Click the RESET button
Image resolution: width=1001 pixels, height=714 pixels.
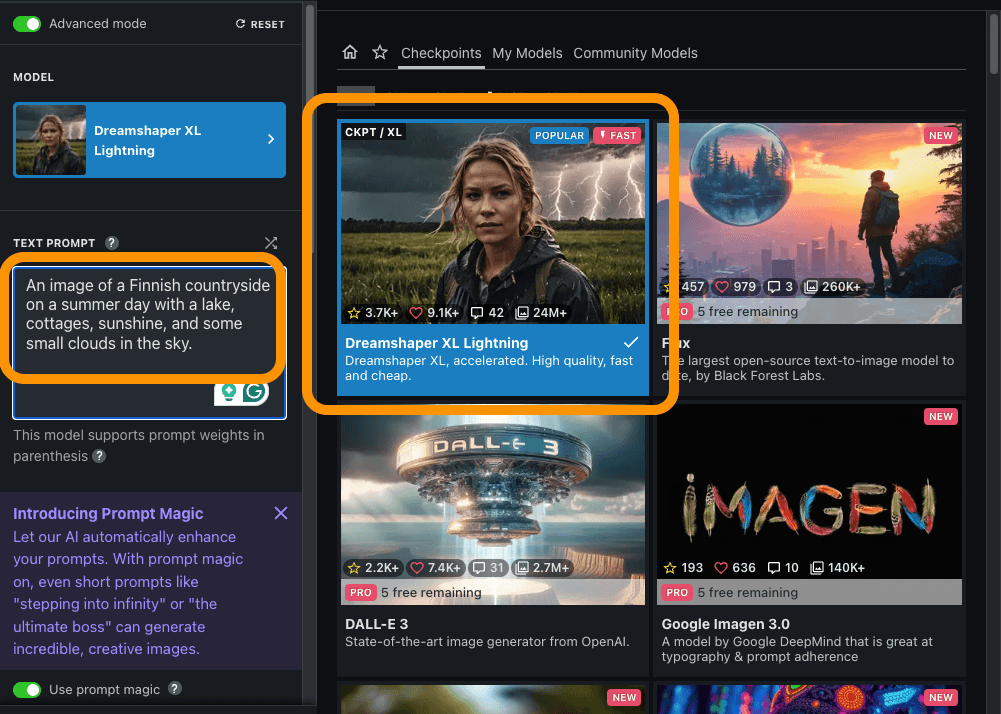tap(260, 24)
